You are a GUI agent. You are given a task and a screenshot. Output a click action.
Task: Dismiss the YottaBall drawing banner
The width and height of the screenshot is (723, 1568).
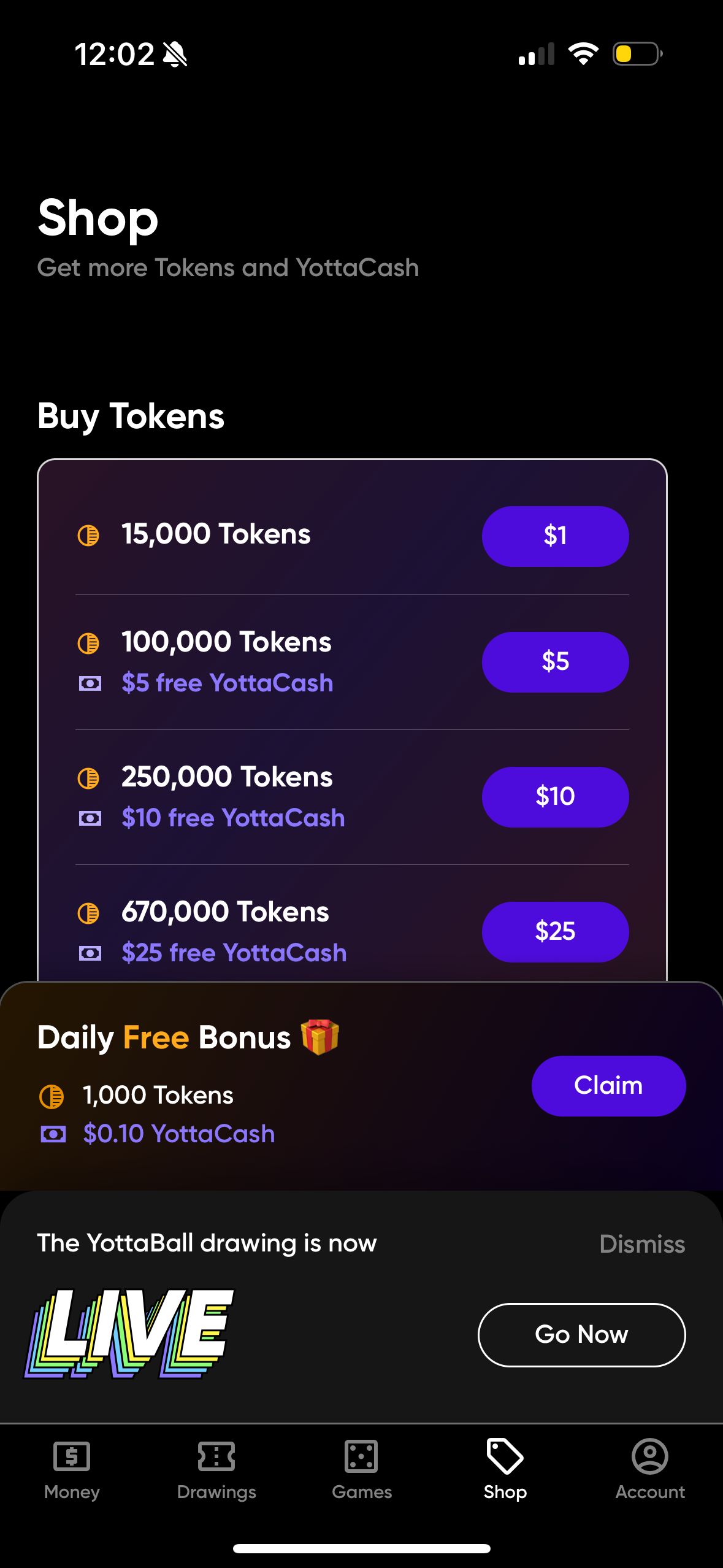642,1243
